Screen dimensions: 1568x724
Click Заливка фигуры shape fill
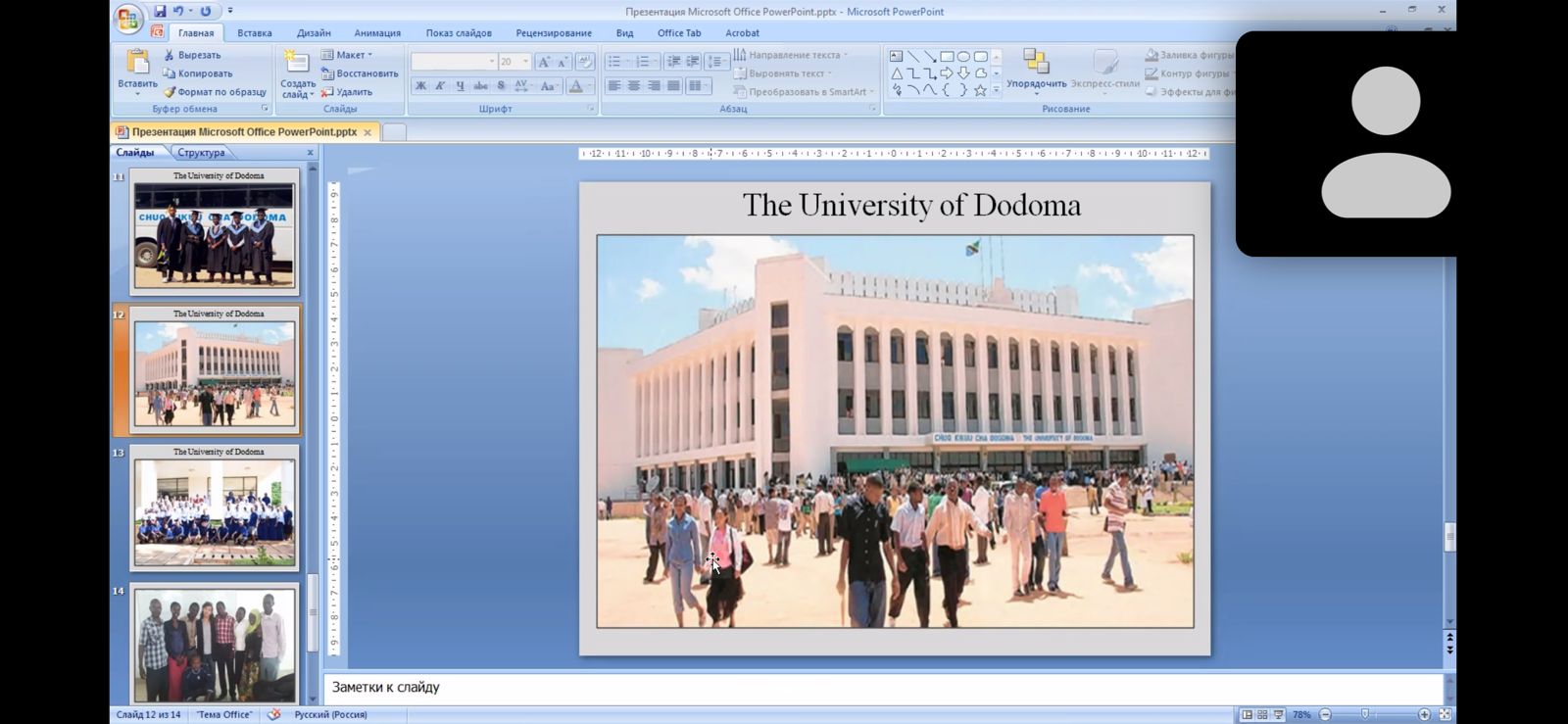pos(1189,55)
